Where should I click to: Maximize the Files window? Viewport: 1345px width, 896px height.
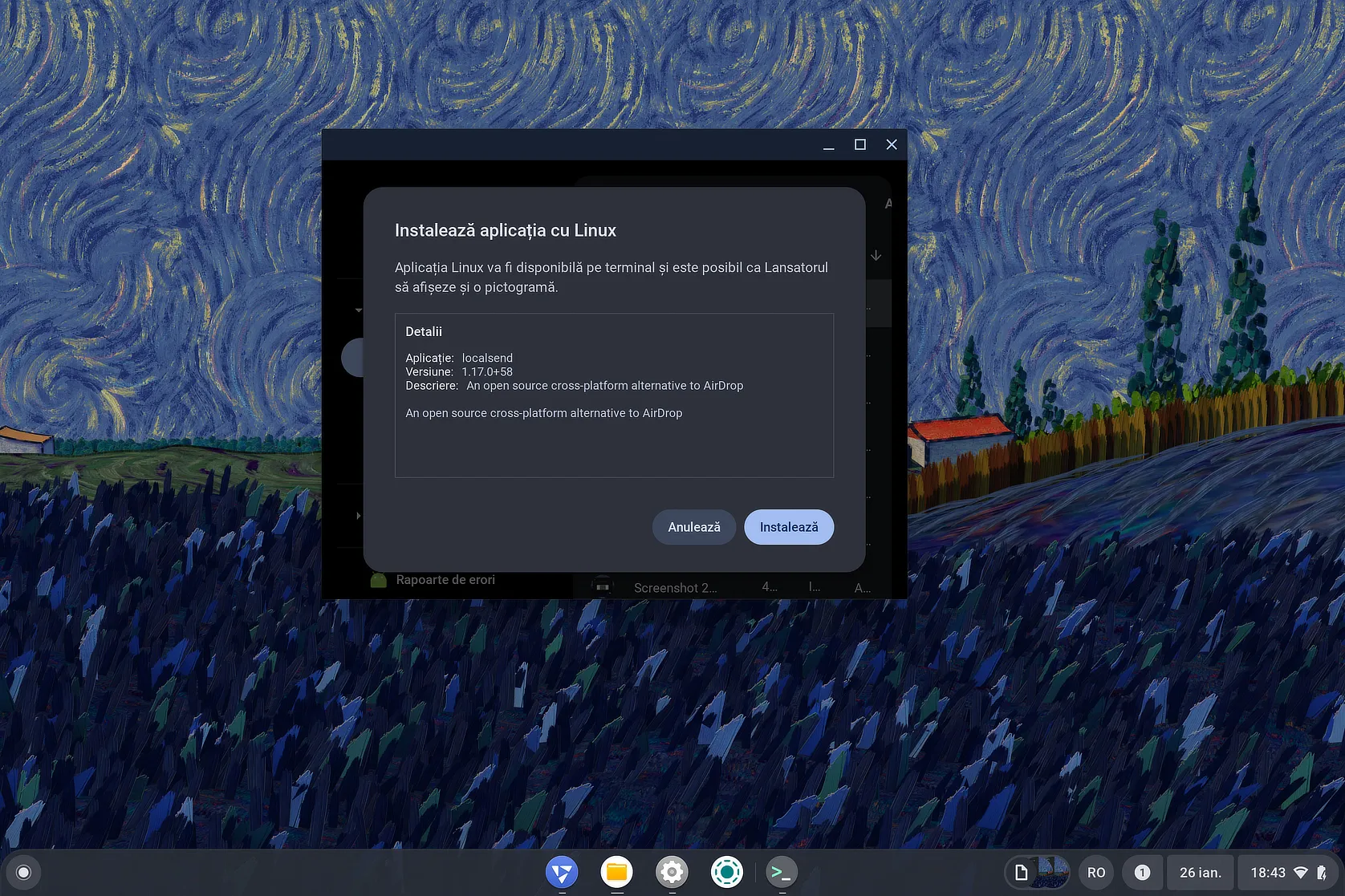coord(860,144)
